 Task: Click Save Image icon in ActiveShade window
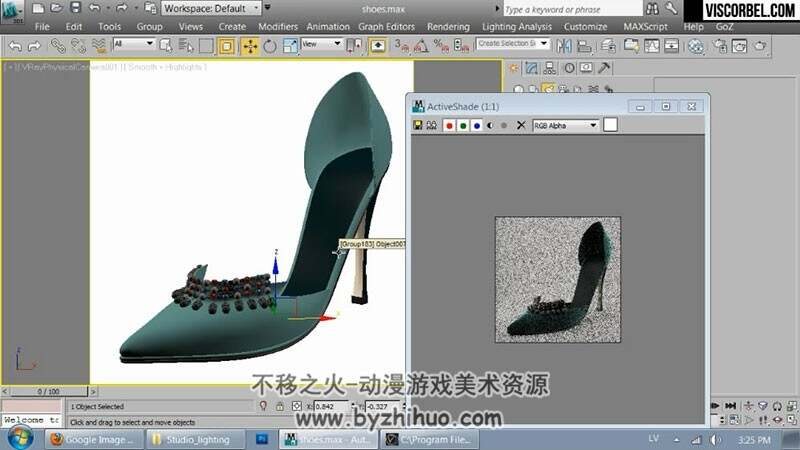pyautogui.click(x=418, y=125)
